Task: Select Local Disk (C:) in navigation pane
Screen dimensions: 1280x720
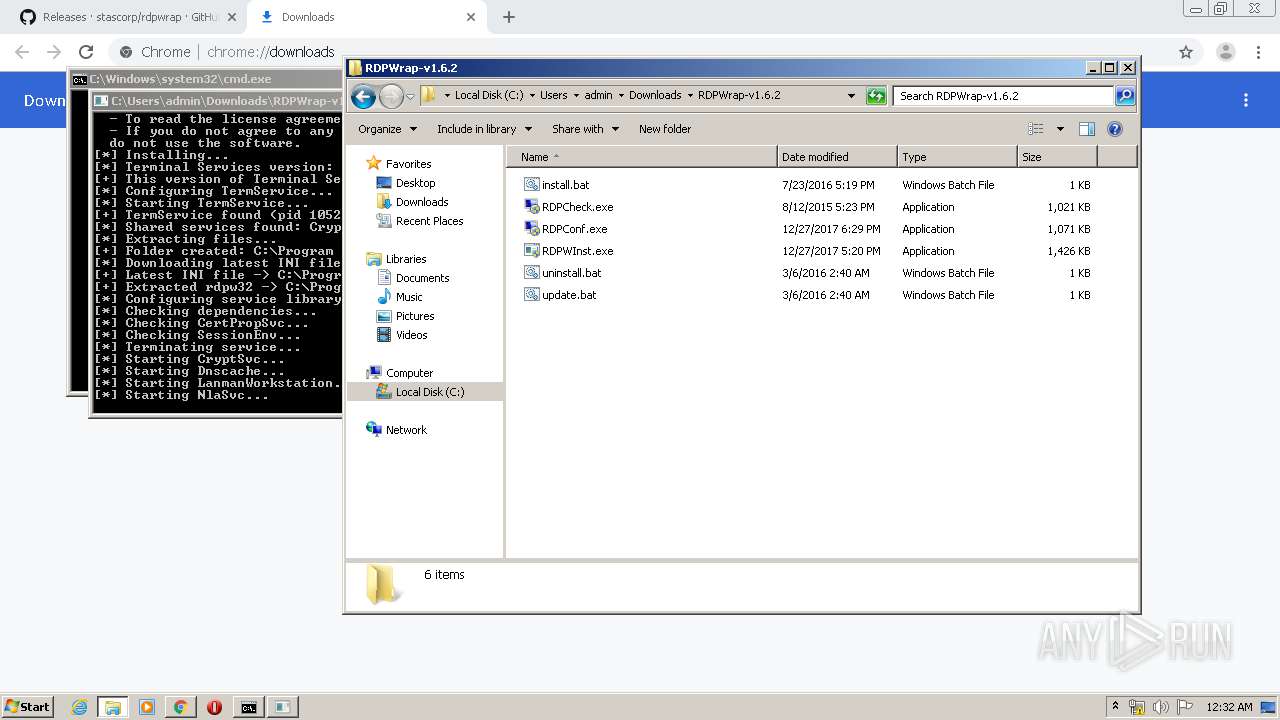Action: 430,392
